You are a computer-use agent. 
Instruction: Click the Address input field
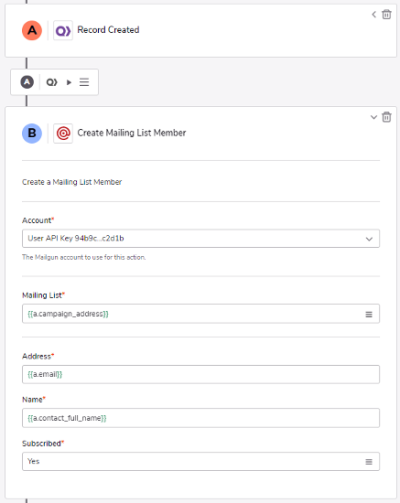[201, 374]
